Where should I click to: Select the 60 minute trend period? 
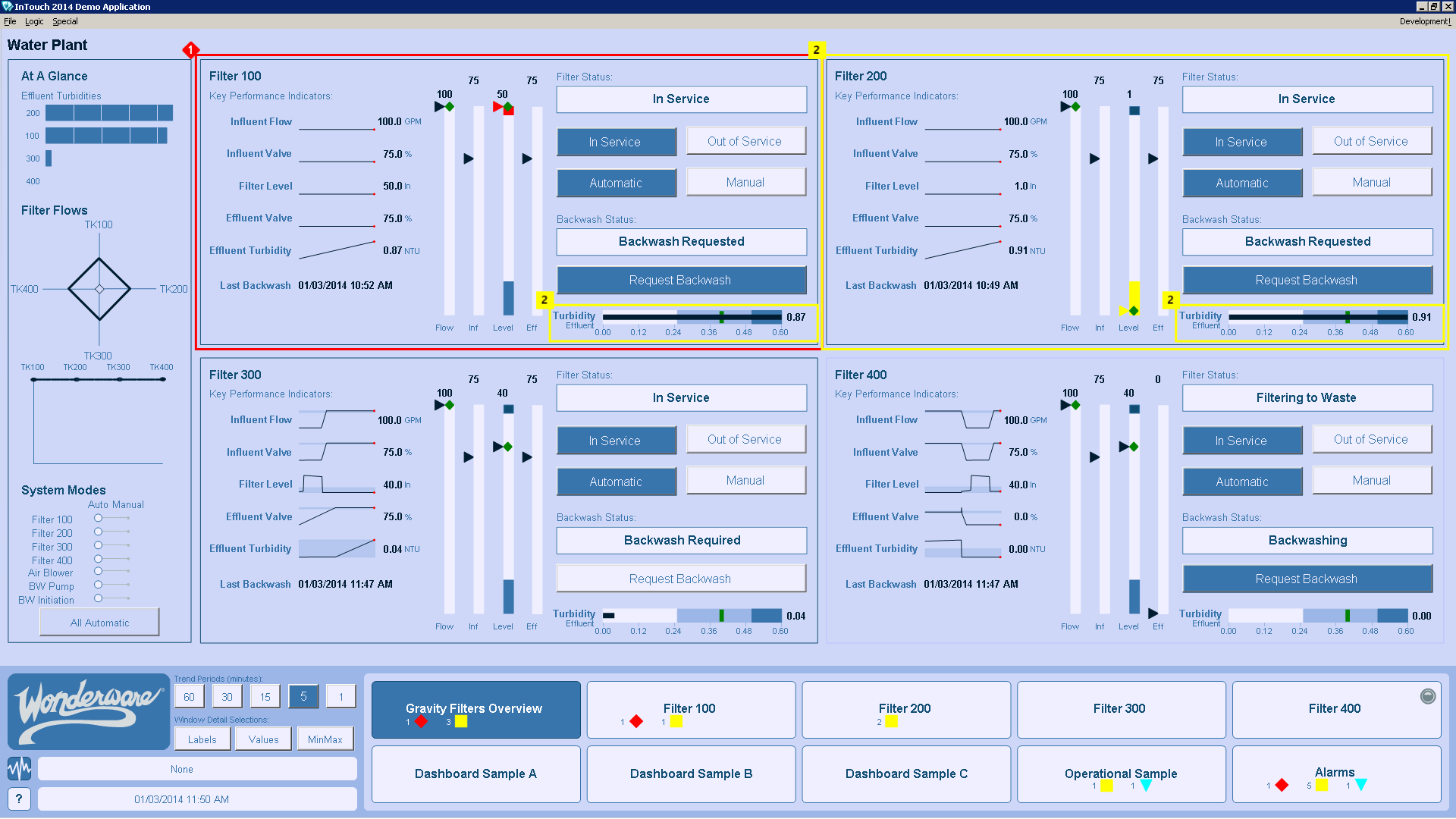(189, 697)
